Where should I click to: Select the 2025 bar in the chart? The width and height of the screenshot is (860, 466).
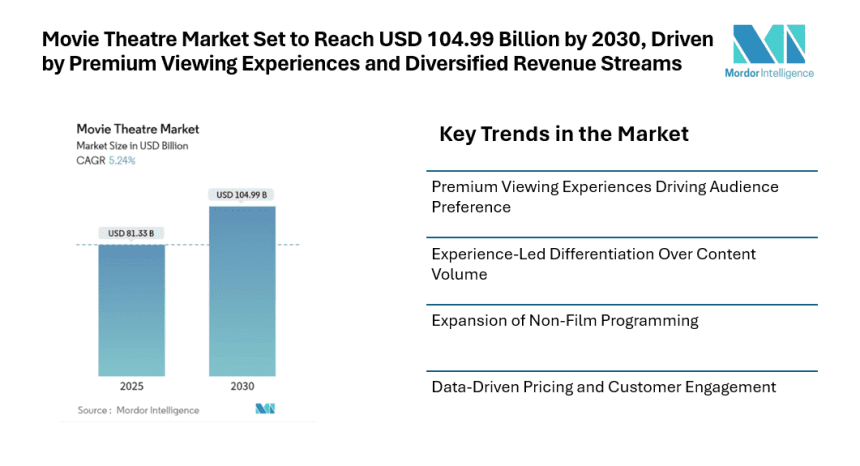tap(132, 310)
